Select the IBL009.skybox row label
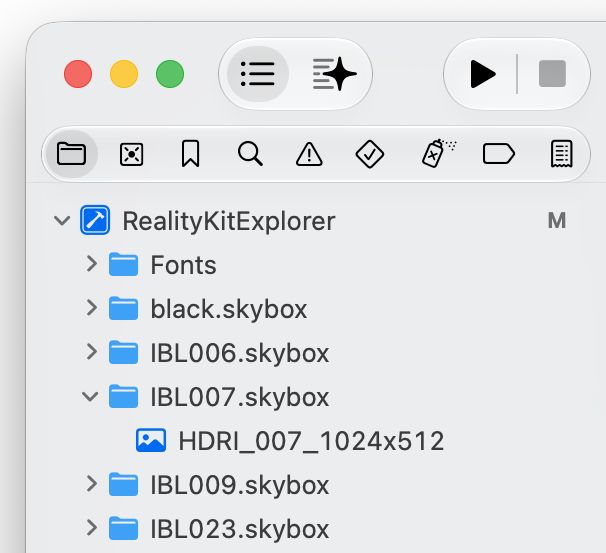 [240, 486]
